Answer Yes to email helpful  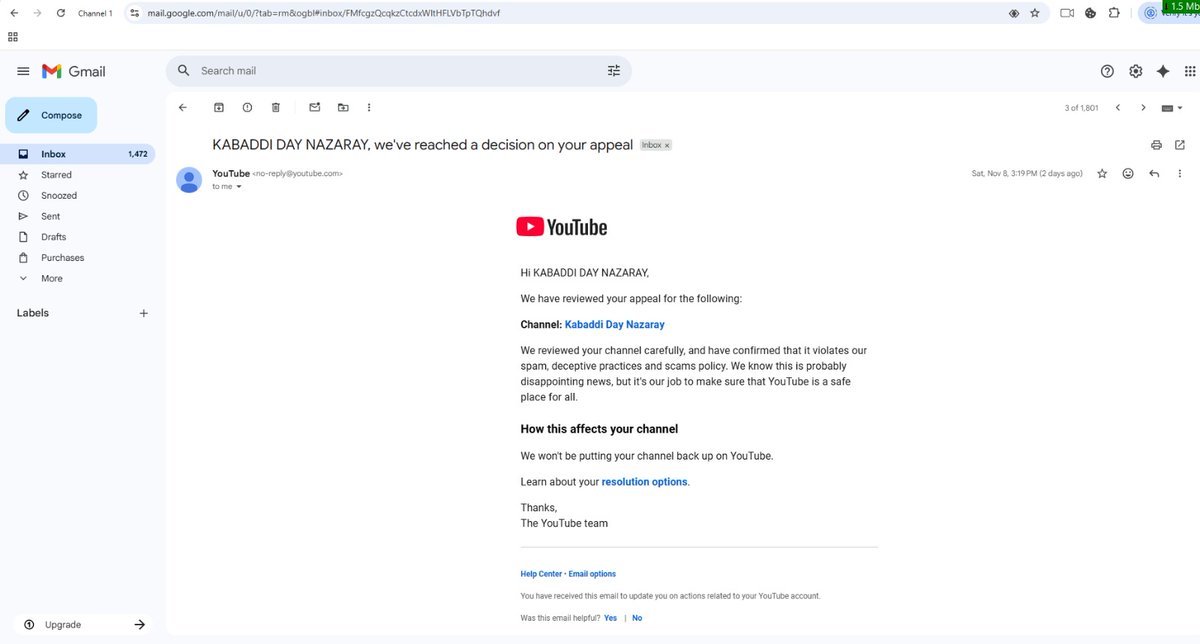610,618
